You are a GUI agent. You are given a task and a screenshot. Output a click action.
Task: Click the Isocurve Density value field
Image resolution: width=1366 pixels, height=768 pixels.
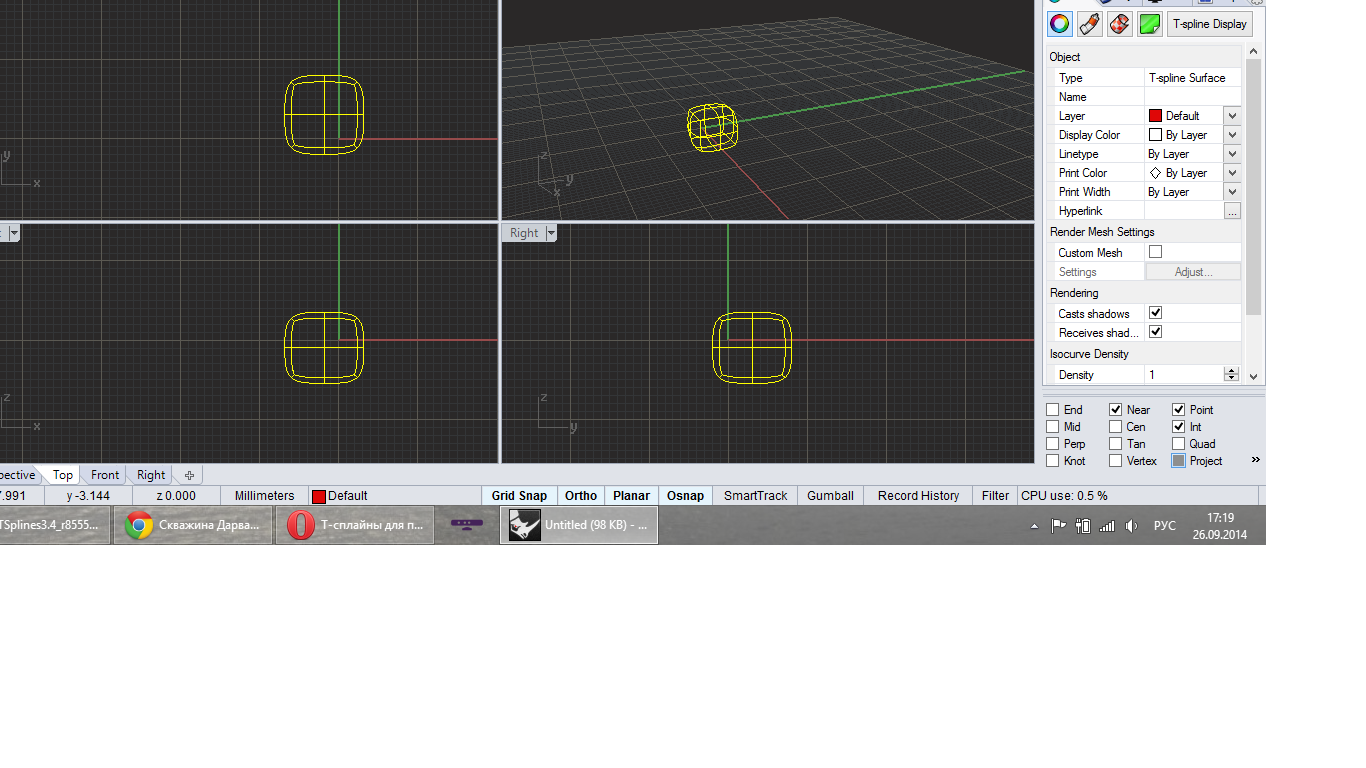(x=1184, y=375)
